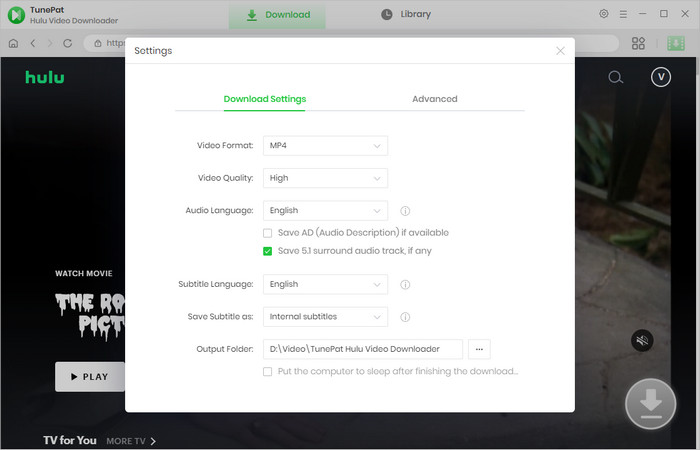Click the TunePat app logo

click(16, 15)
